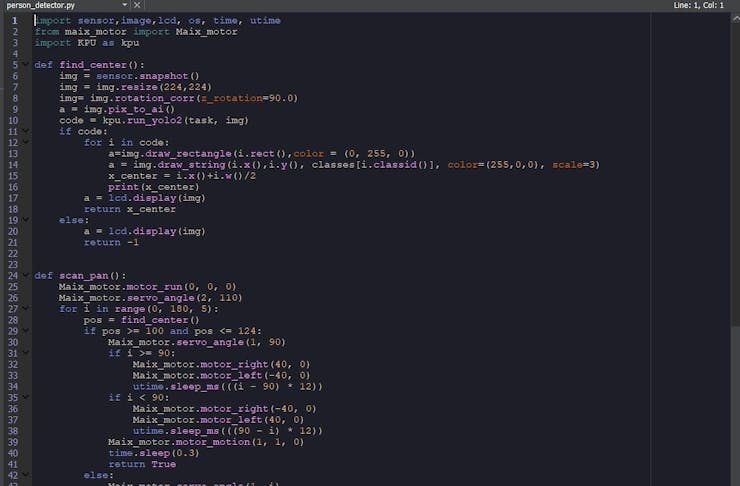Click 'scale=3' argument on line 14

(573, 165)
